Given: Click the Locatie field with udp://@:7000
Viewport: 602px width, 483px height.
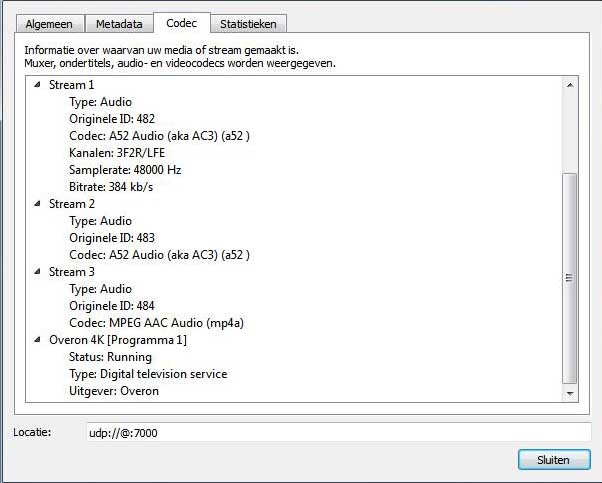Looking at the screenshot, I should click(339, 433).
